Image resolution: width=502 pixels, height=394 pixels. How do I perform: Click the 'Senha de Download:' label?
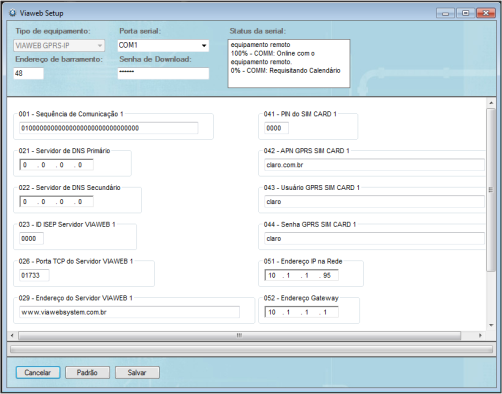tap(155, 59)
